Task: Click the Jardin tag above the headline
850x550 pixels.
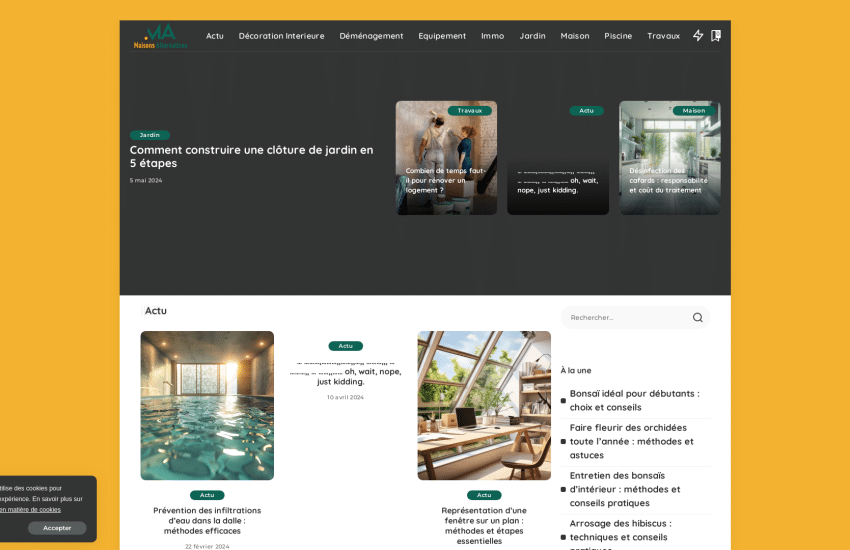Action: click(x=150, y=135)
